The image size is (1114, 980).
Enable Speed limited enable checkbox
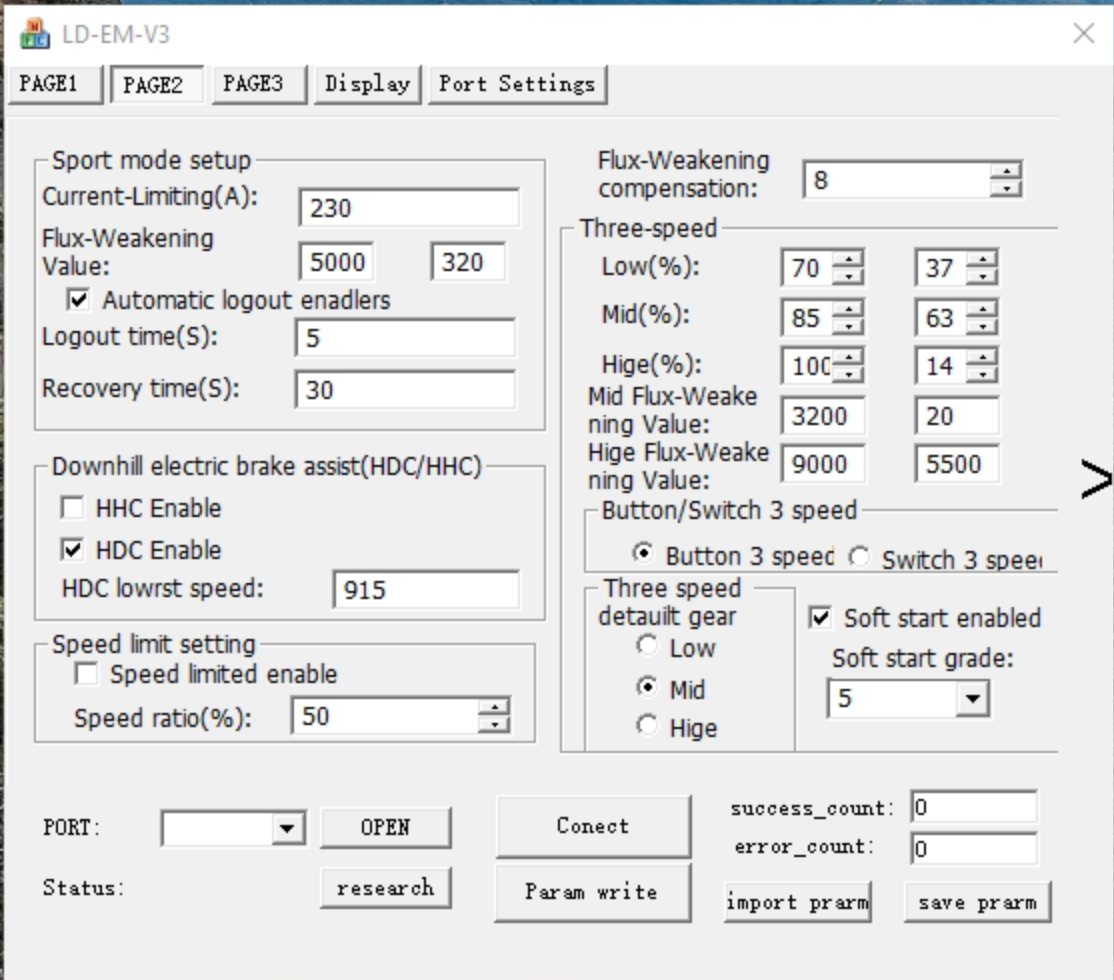[x=88, y=674]
